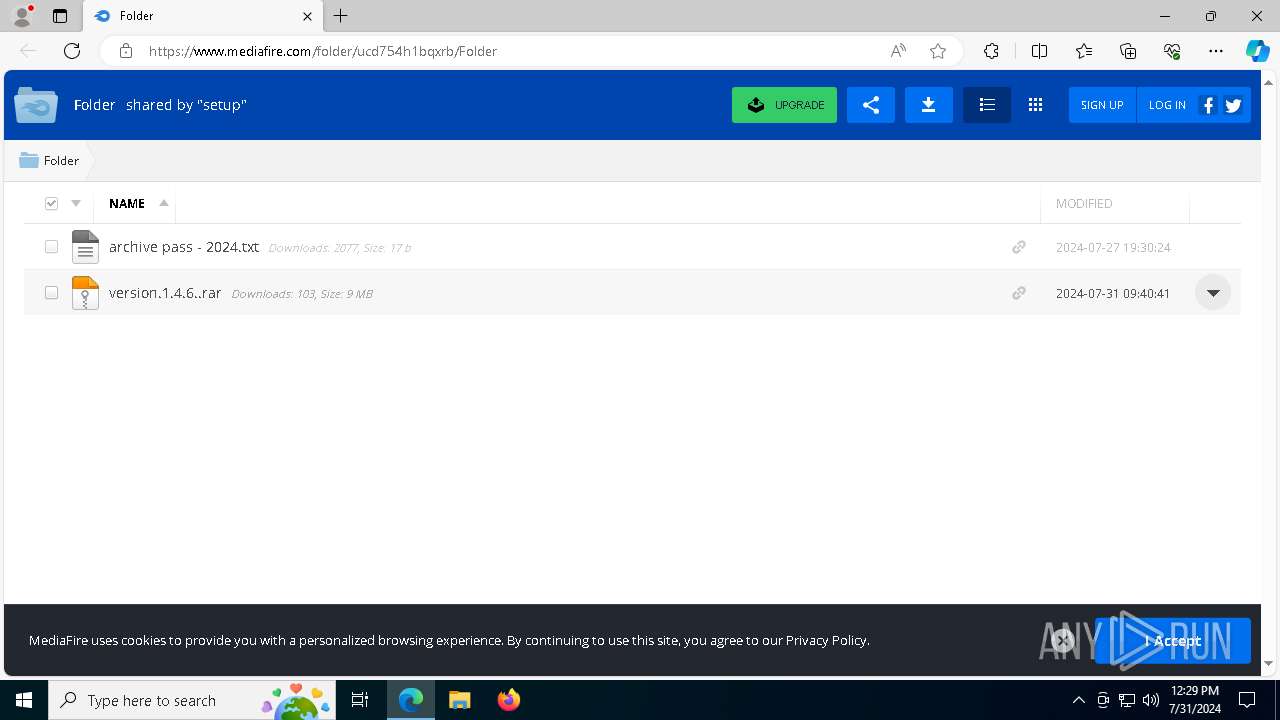
Task: Open Collections icon in Edge toolbar
Action: (x=1128, y=51)
